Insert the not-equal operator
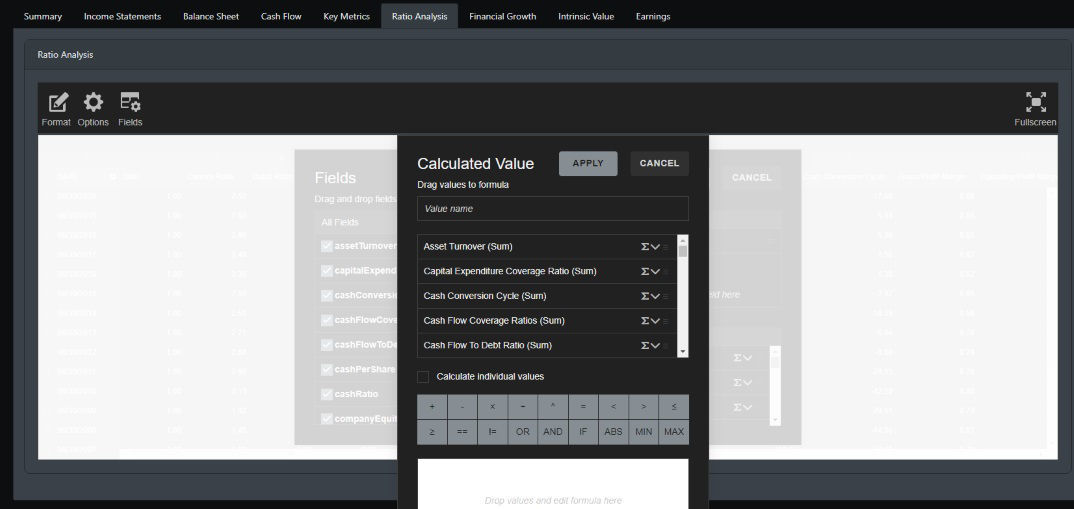The width and height of the screenshot is (1074, 509). click(492, 432)
